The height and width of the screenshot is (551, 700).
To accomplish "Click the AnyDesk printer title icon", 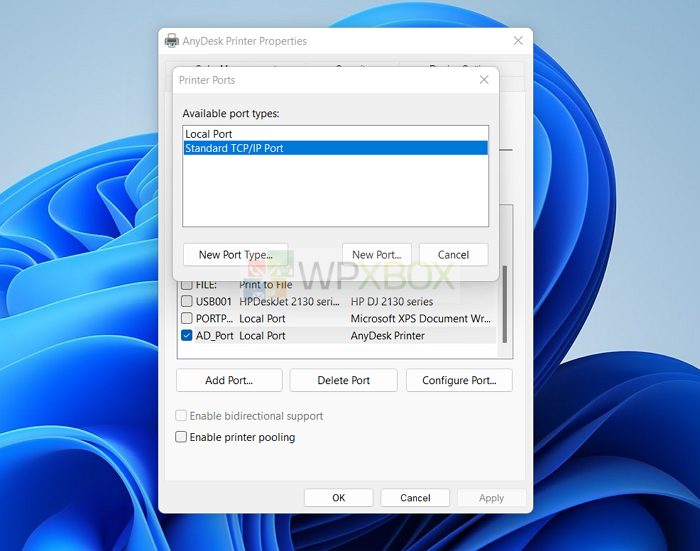I will point(171,41).
